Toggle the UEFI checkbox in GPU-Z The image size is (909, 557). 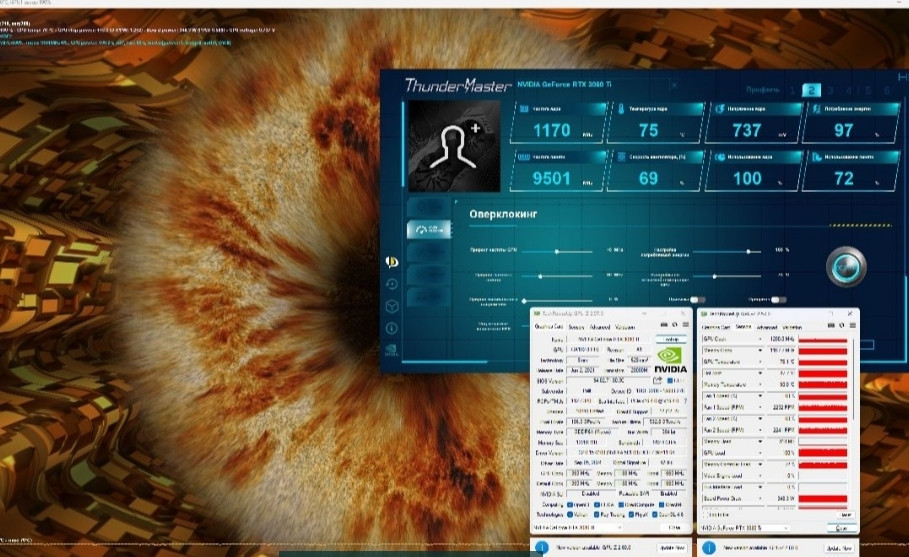coord(671,381)
